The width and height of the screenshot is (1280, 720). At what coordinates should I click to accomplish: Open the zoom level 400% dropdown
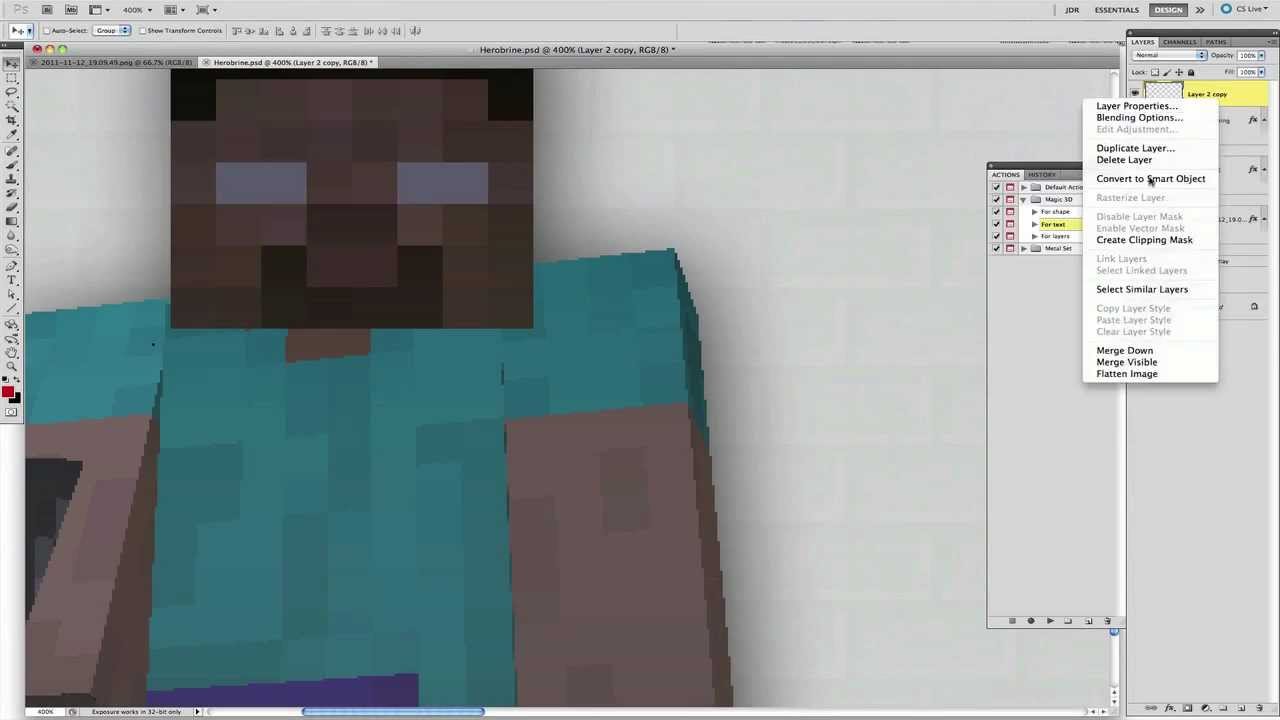138,10
